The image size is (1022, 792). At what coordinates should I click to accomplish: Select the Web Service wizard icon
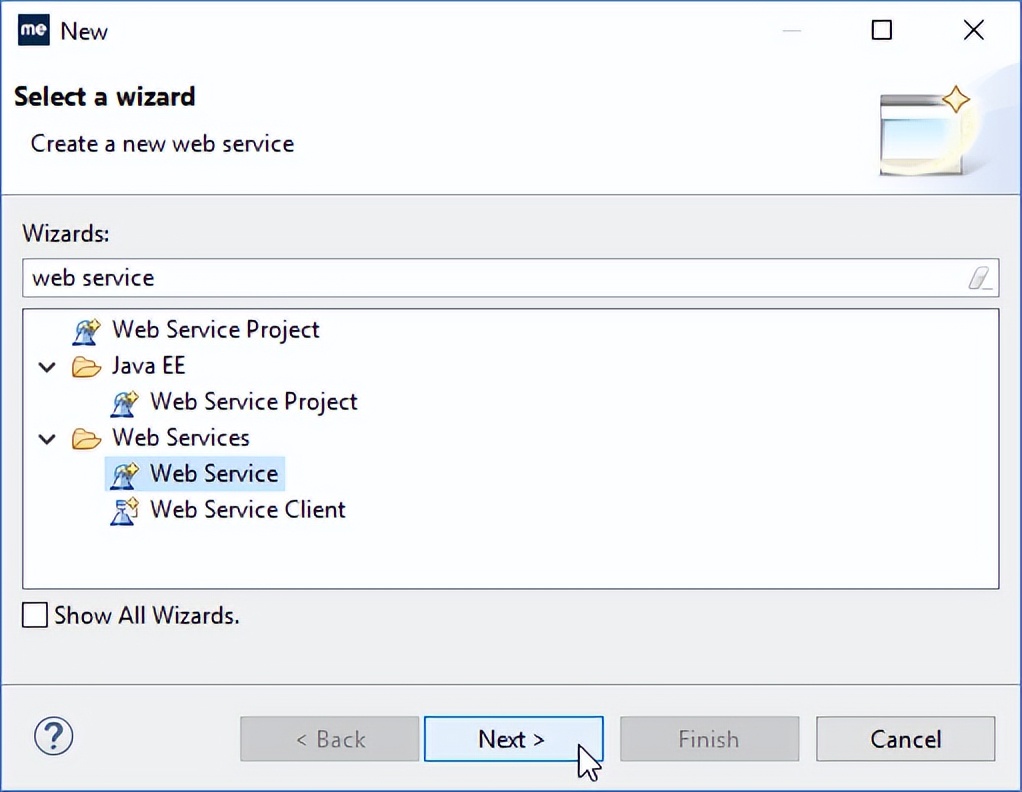[x=124, y=474]
